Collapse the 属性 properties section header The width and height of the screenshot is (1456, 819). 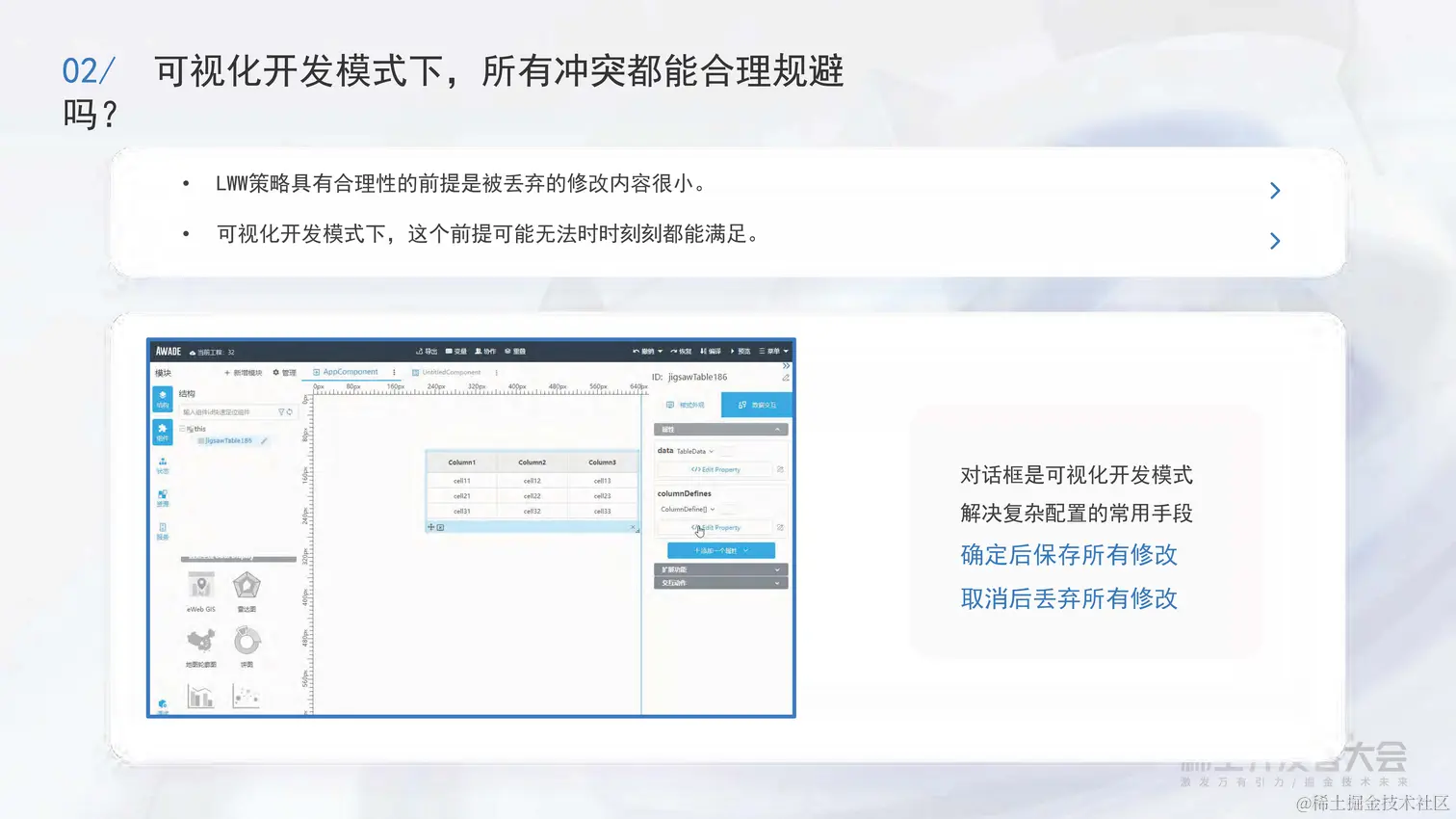pos(720,430)
